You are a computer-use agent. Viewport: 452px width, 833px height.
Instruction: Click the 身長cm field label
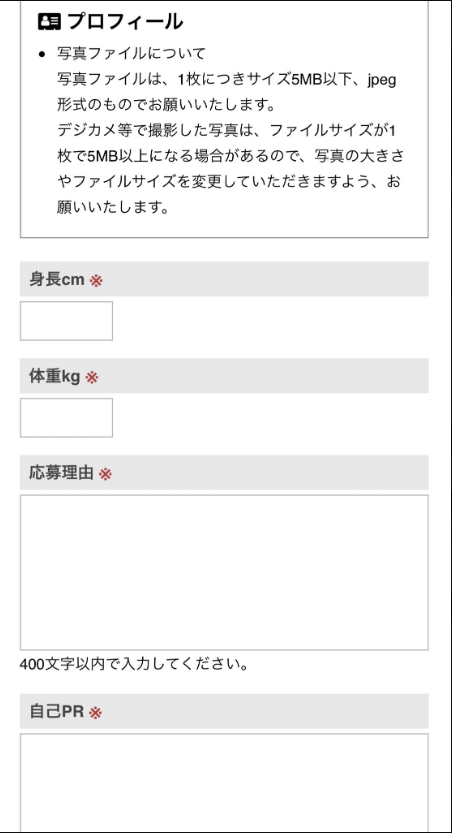click(x=57, y=279)
